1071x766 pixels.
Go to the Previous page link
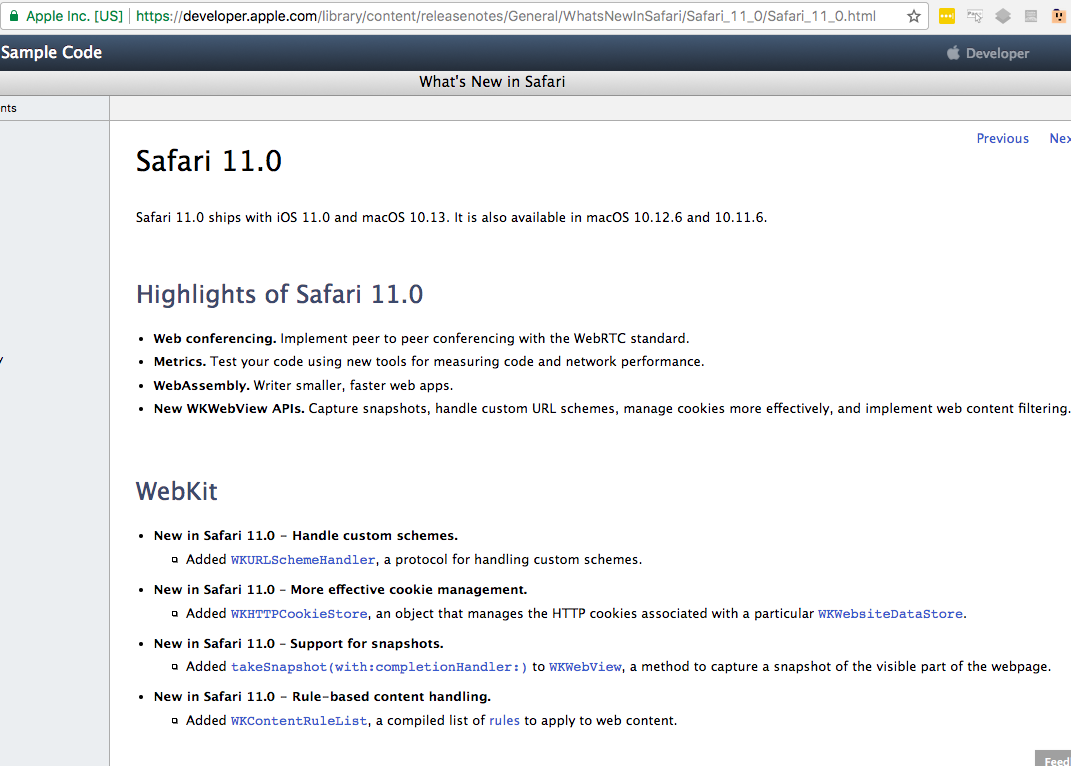(x=1002, y=139)
